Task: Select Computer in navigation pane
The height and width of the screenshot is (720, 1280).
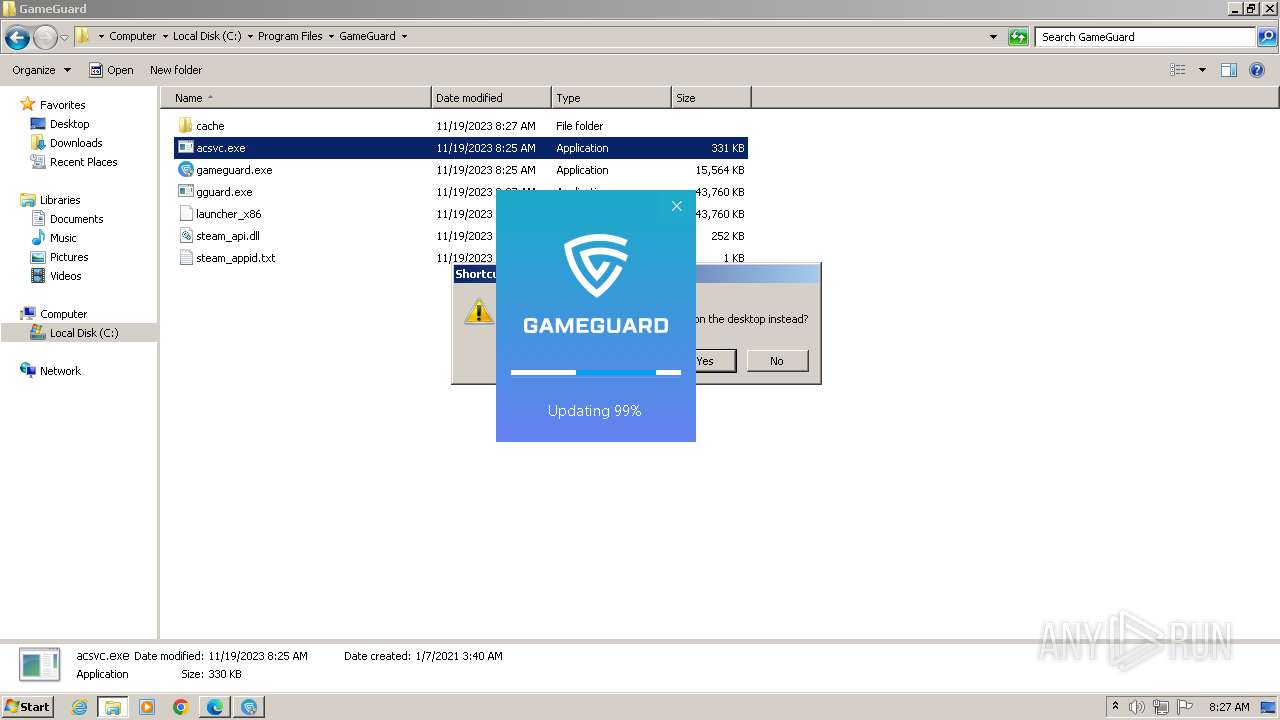Action: pyautogui.click(x=63, y=314)
